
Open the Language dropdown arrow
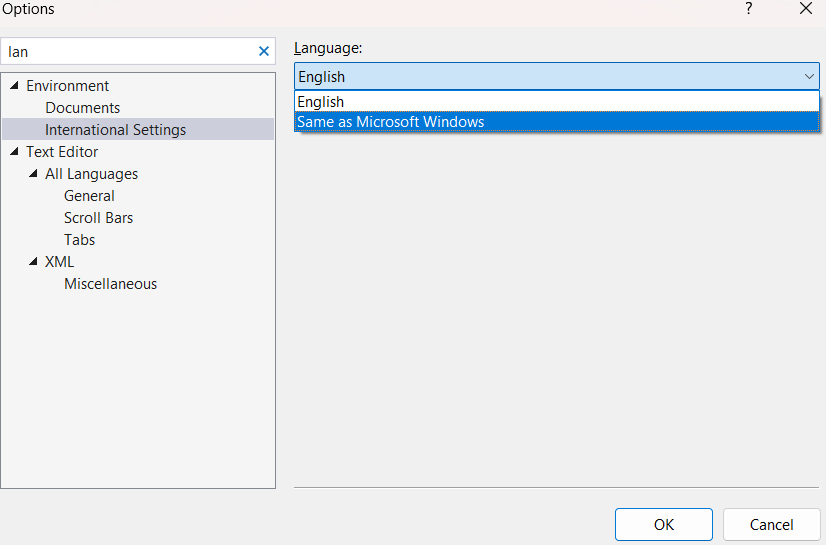[809, 77]
